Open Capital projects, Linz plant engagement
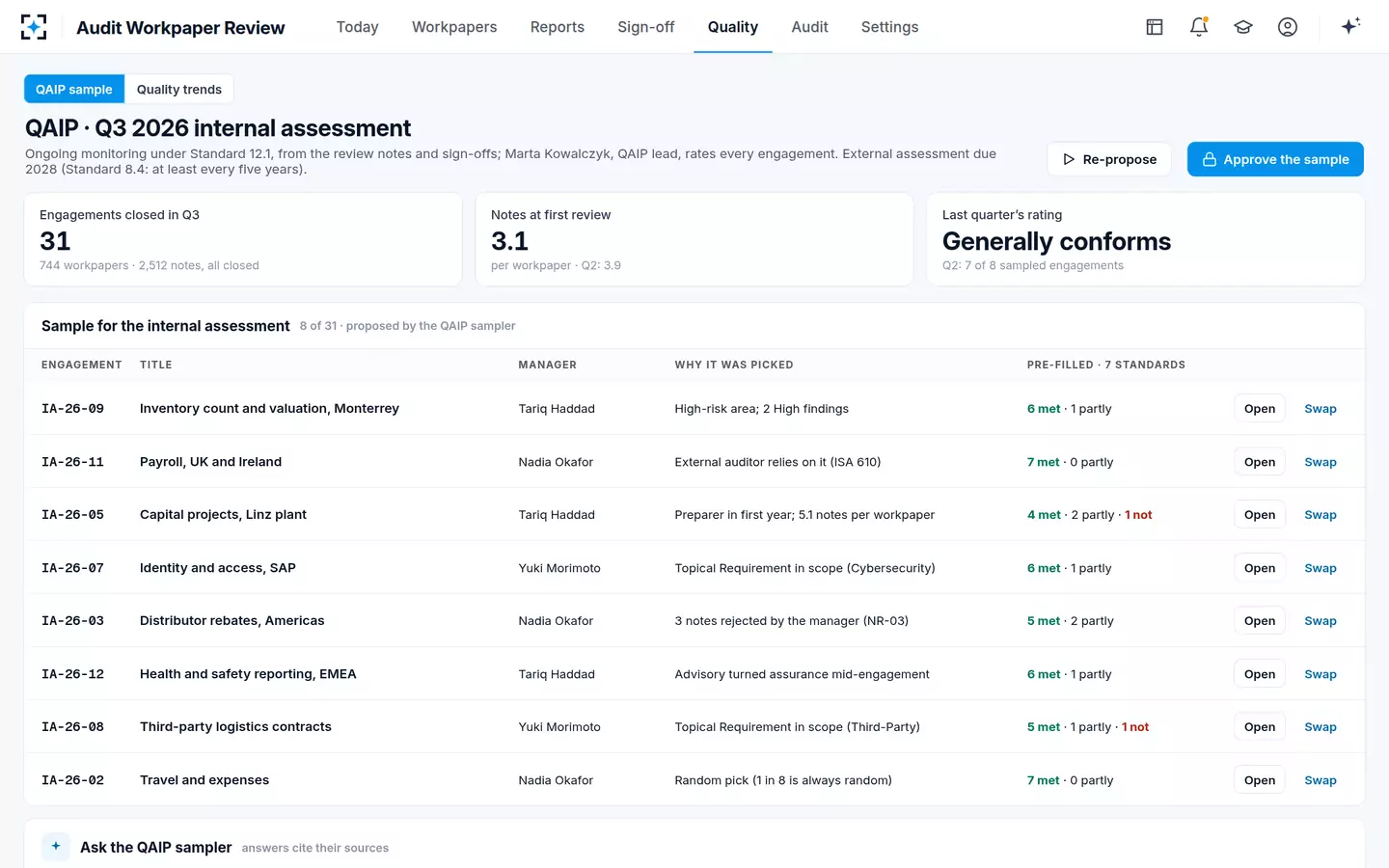Screen dimensions: 1389x868 (x=1260, y=515)
